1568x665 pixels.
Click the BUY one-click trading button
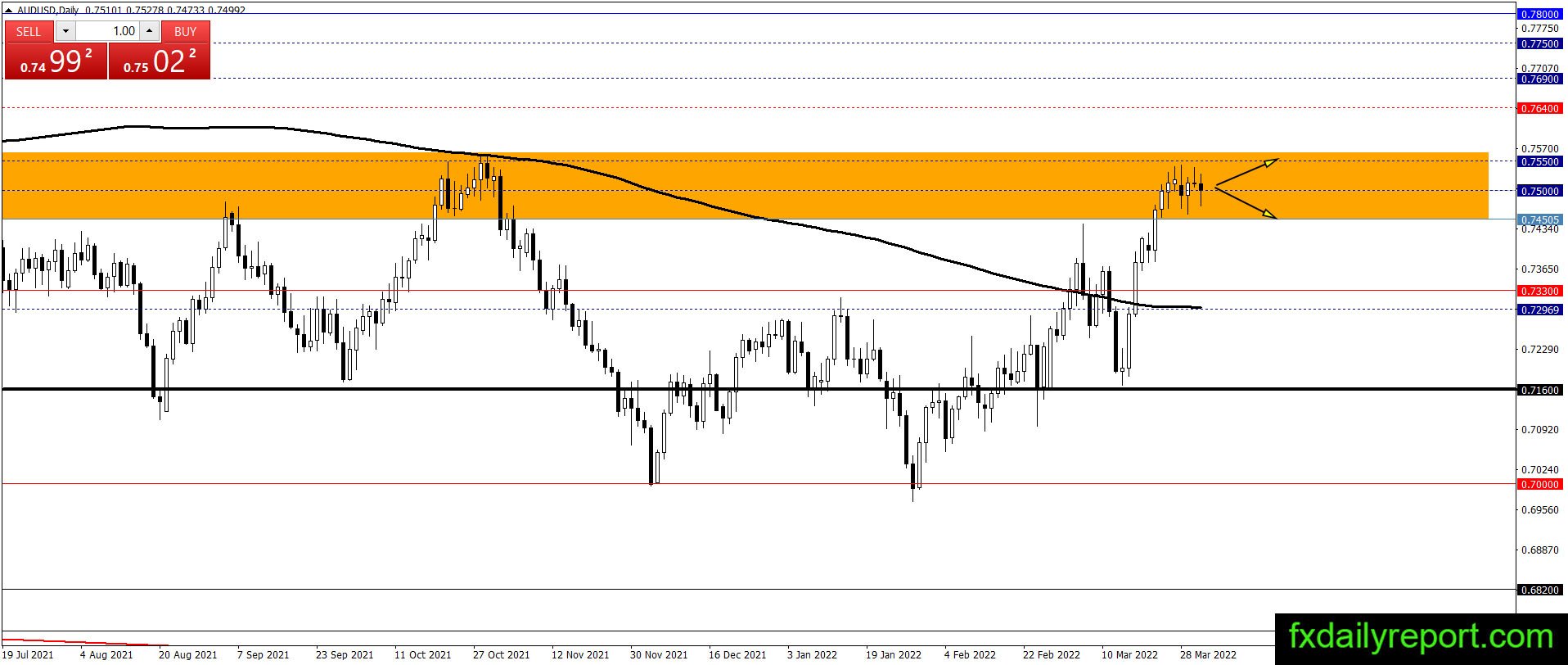pos(186,31)
